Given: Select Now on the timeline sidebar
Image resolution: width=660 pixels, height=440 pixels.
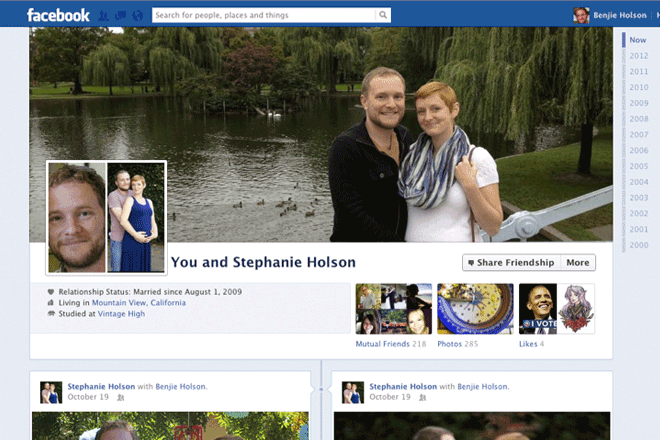Looking at the screenshot, I should pyautogui.click(x=637, y=40).
